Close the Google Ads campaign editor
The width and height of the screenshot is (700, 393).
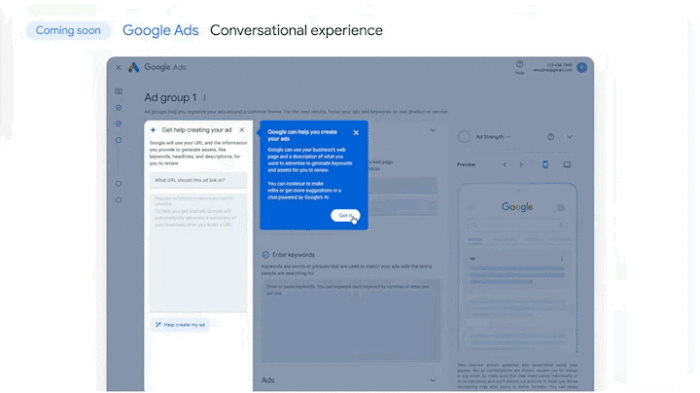(x=118, y=67)
